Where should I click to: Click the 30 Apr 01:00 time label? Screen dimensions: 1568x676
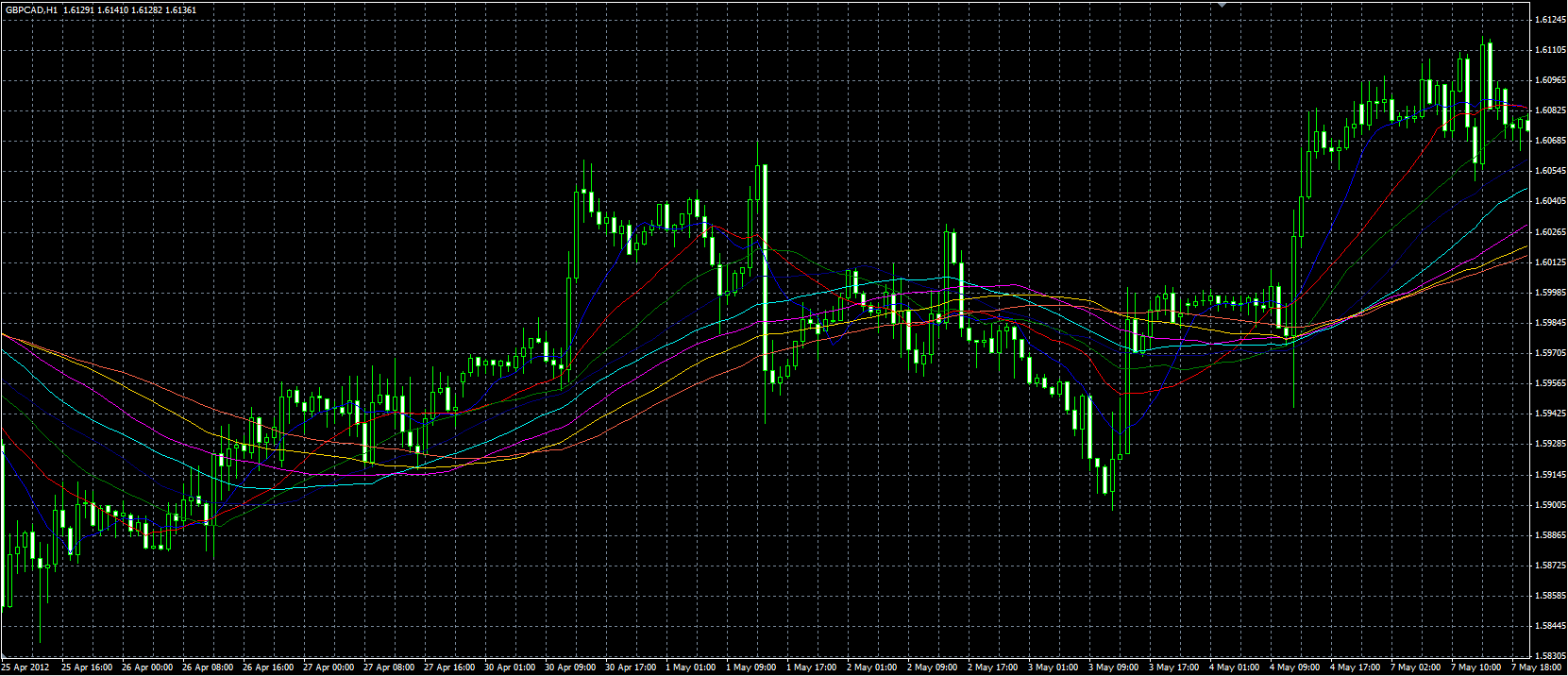510,668
